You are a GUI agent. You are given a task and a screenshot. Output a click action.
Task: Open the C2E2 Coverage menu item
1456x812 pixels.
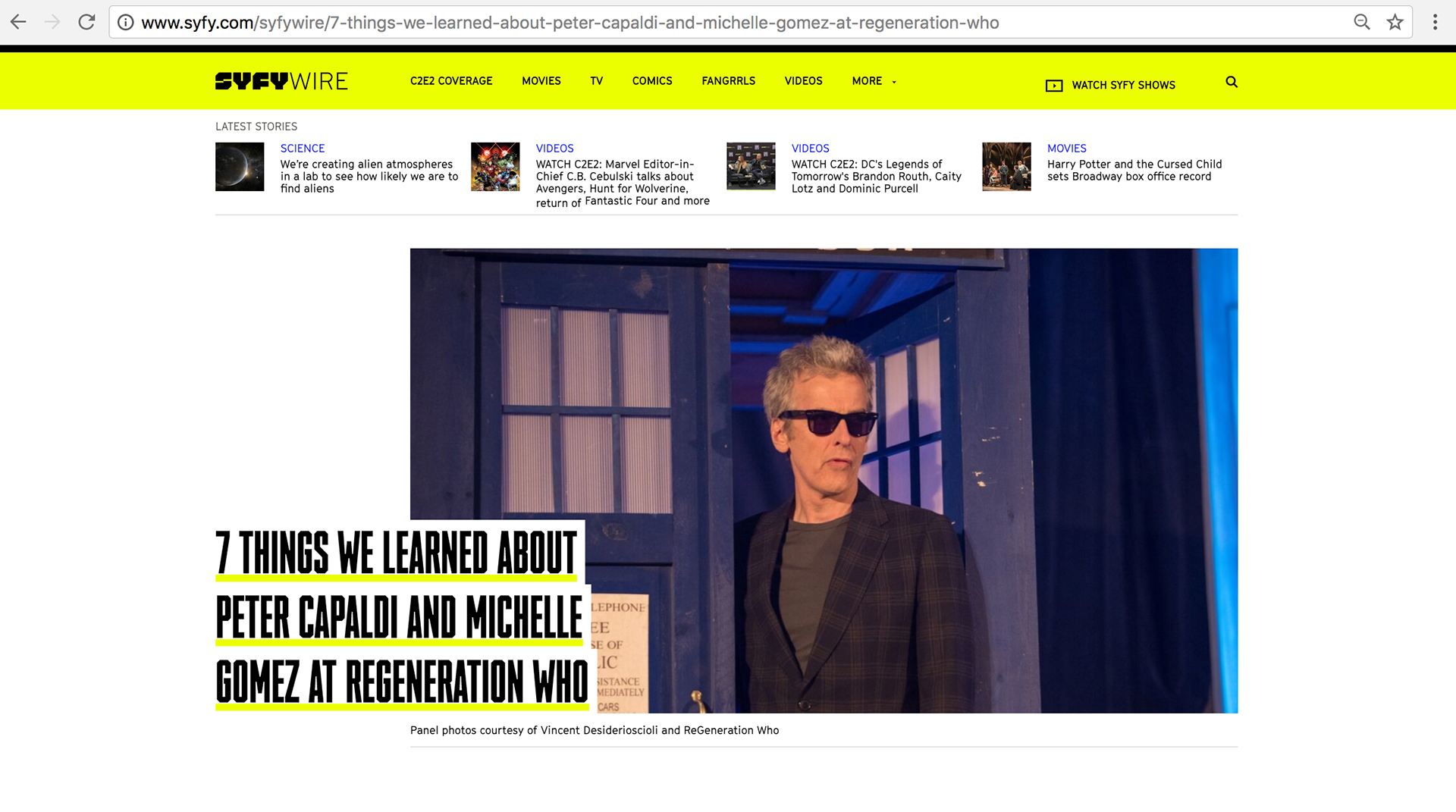click(451, 81)
